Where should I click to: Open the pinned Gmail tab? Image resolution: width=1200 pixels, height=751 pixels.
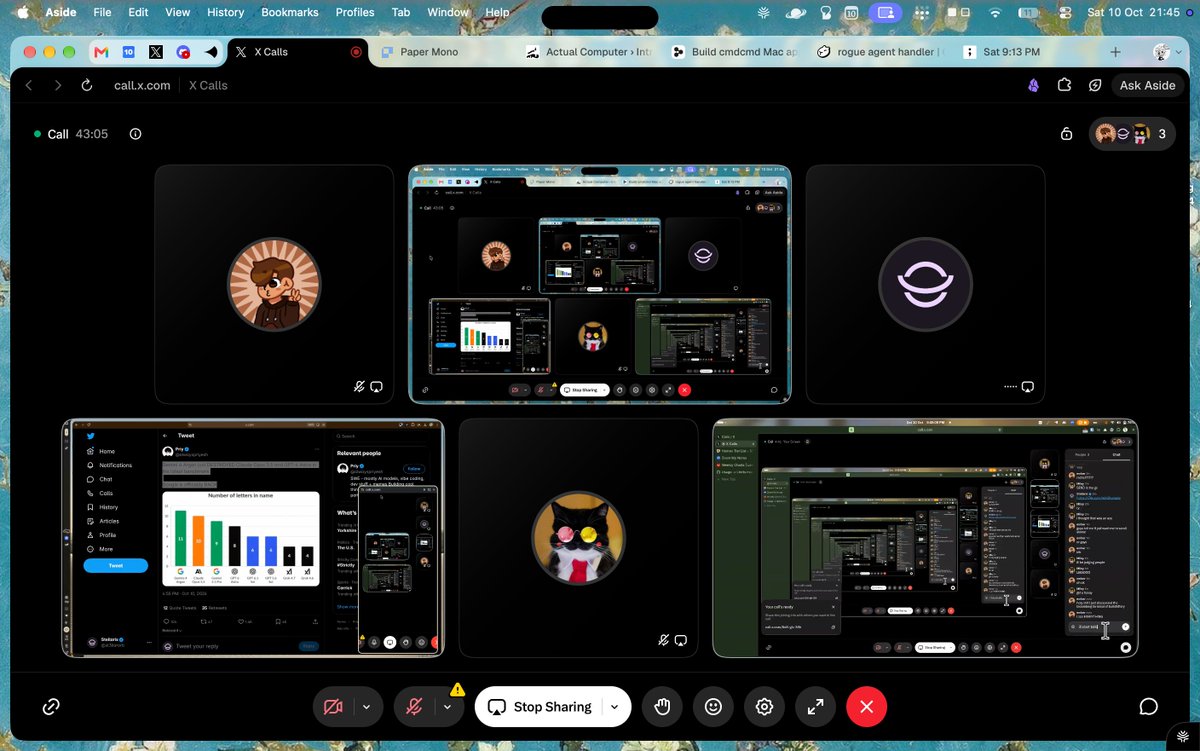tap(100, 52)
